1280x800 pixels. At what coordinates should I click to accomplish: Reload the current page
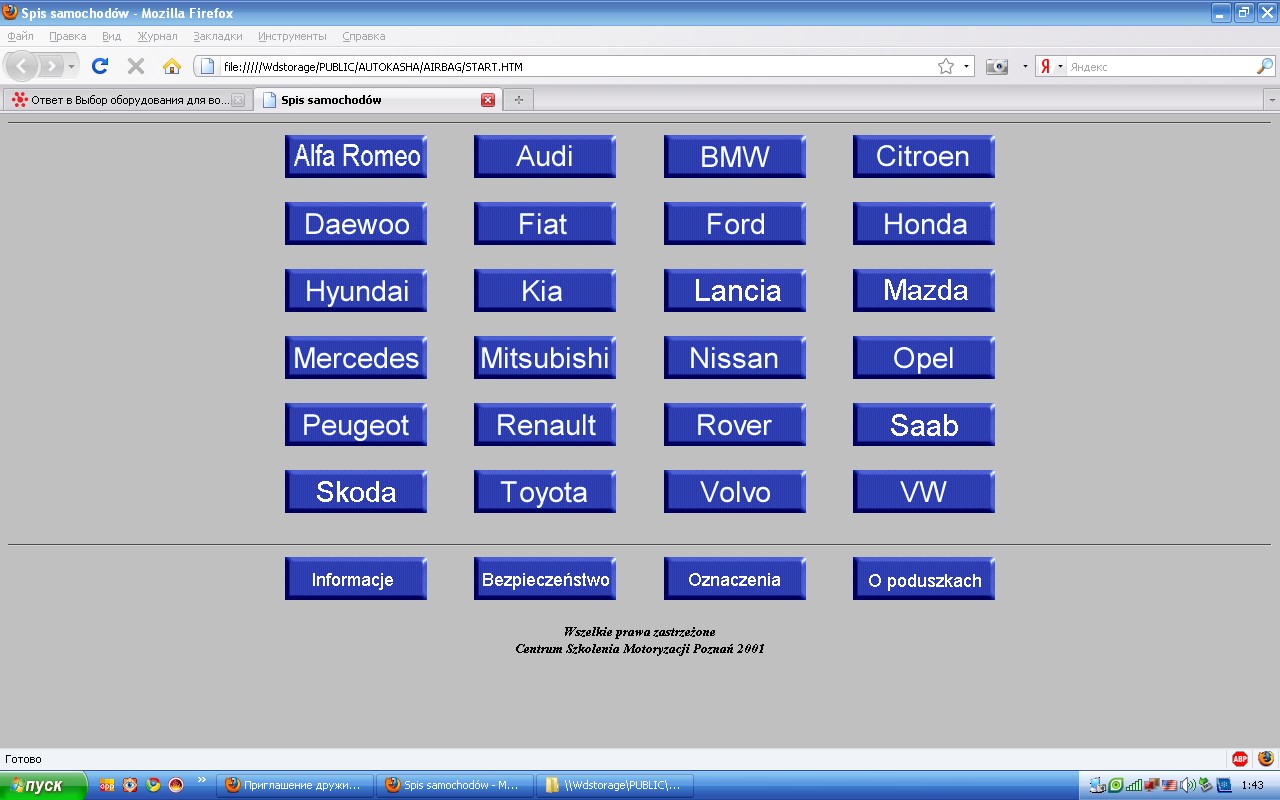100,66
